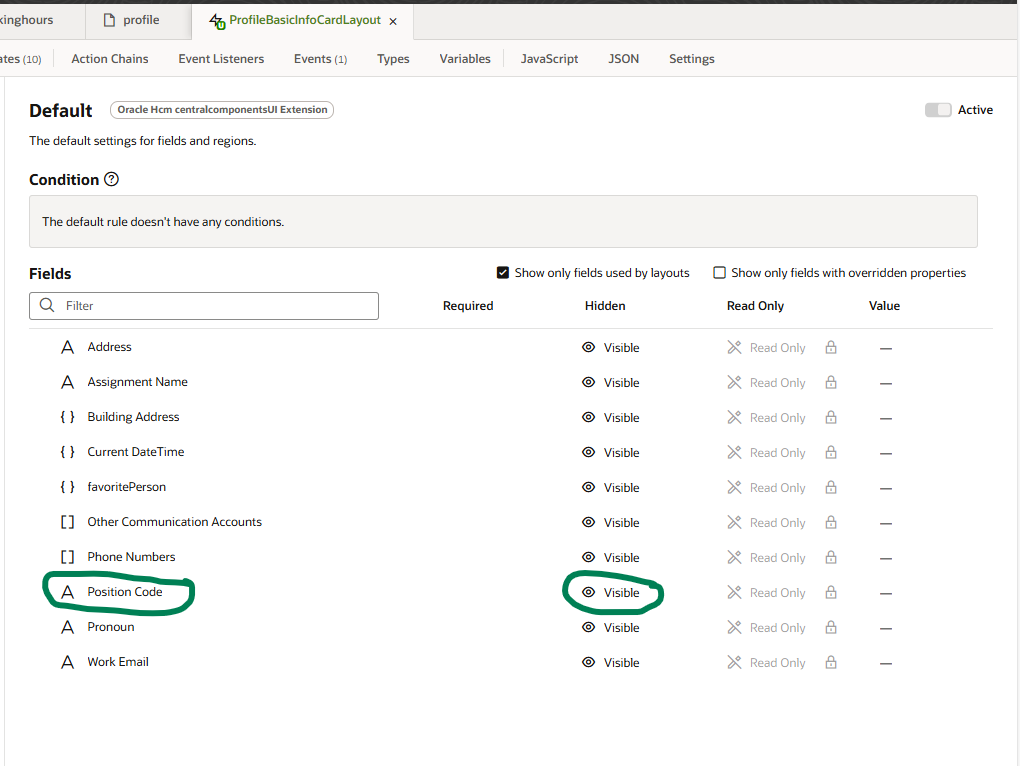
Task: Click lock icon in favoritePerson row
Action: coord(831,488)
